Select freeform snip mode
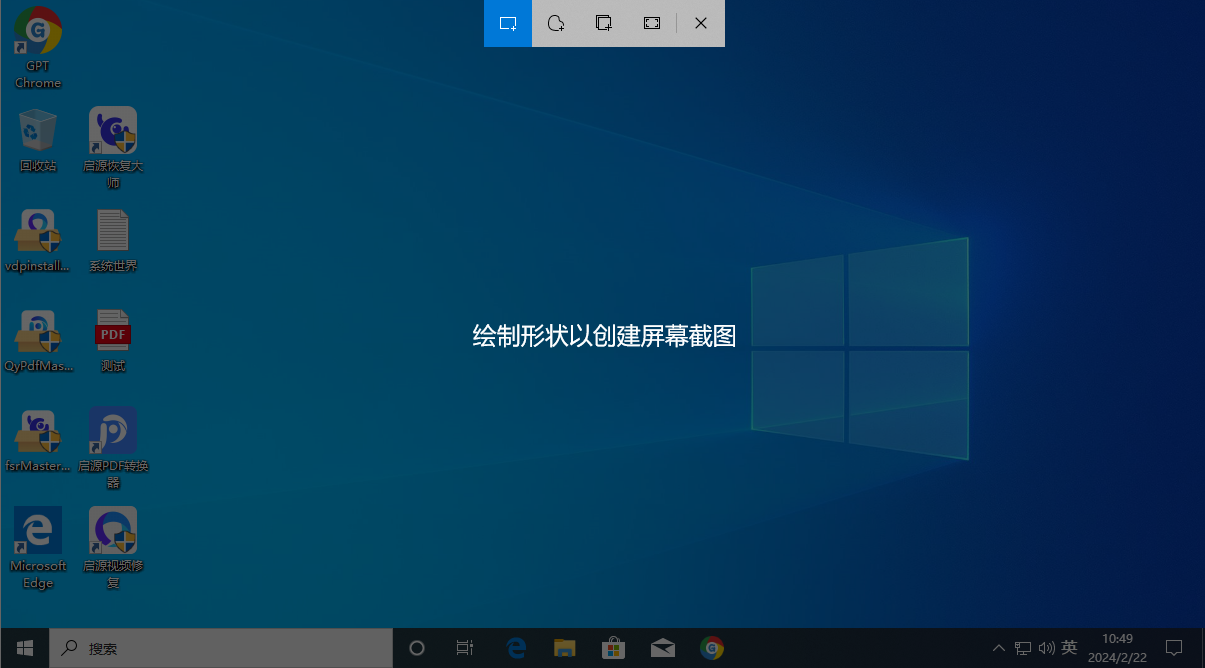The width and height of the screenshot is (1205, 668). pyautogui.click(x=556, y=23)
